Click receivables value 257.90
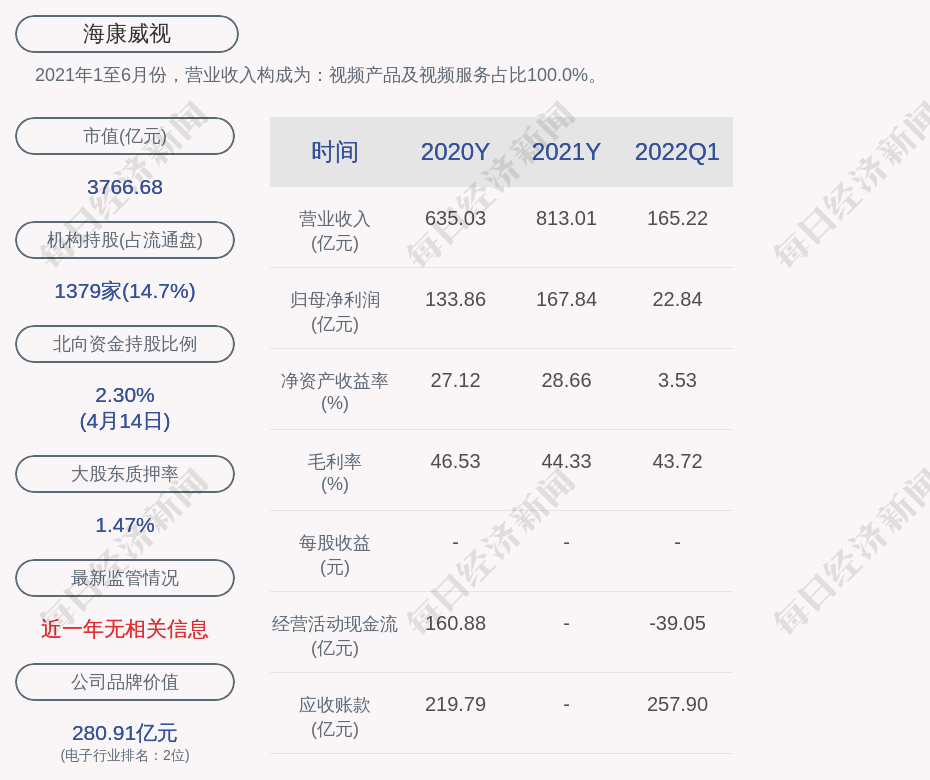 [677, 705]
